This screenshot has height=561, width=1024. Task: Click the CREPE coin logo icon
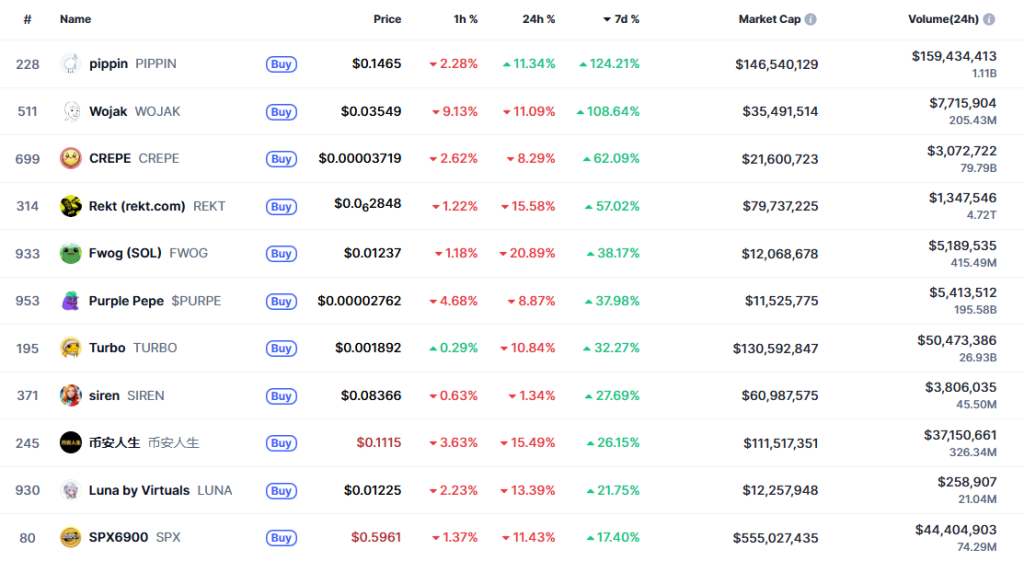click(70, 158)
